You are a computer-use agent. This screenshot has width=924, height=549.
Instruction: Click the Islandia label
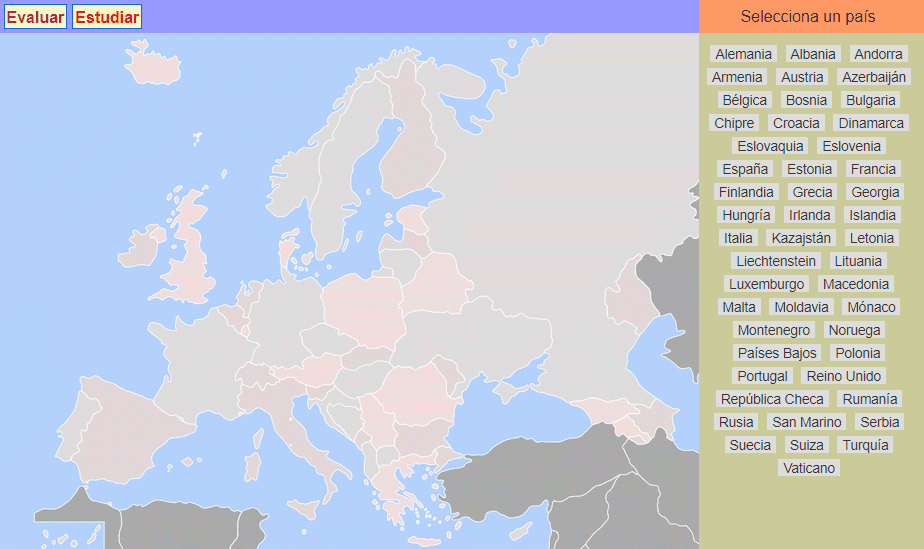click(x=872, y=214)
